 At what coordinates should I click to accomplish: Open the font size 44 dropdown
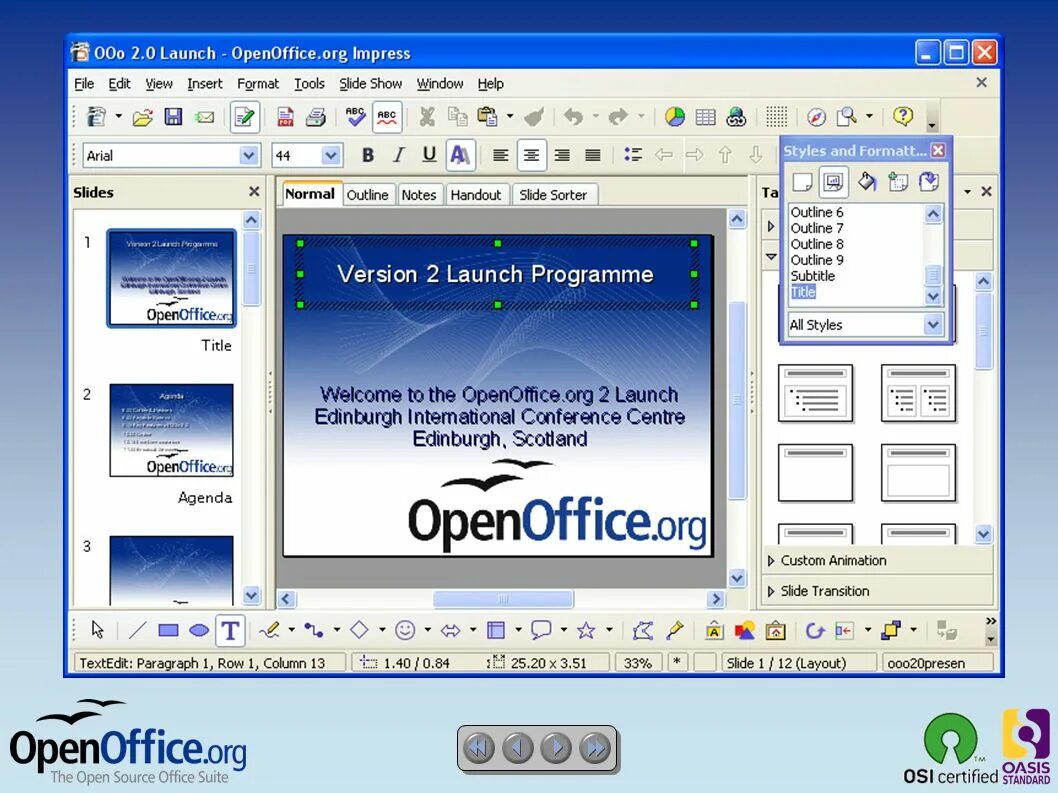(x=331, y=155)
